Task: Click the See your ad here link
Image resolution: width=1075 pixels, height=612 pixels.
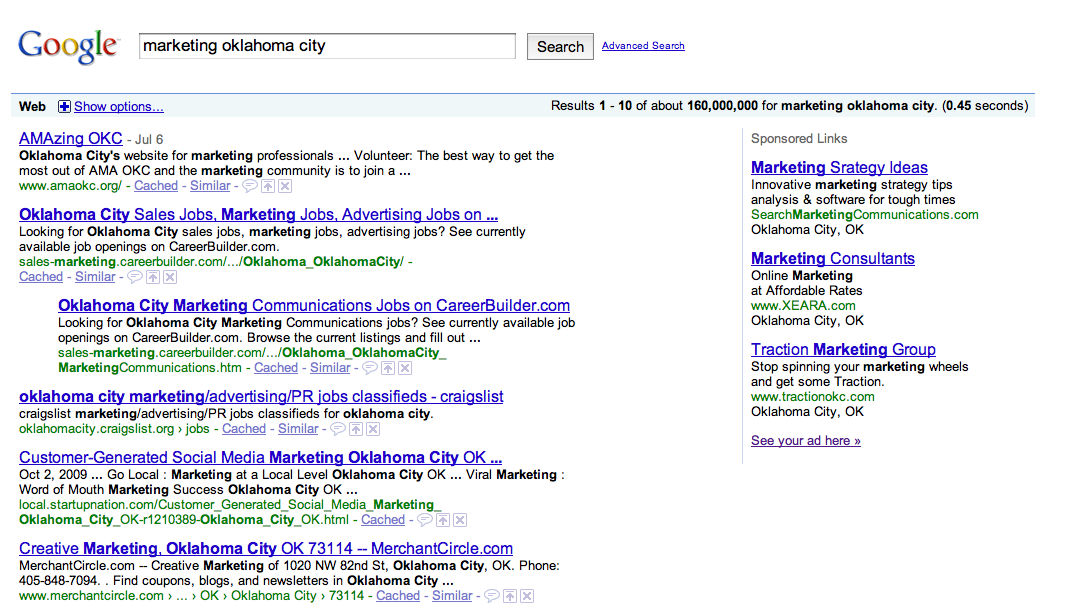Action: [805, 441]
